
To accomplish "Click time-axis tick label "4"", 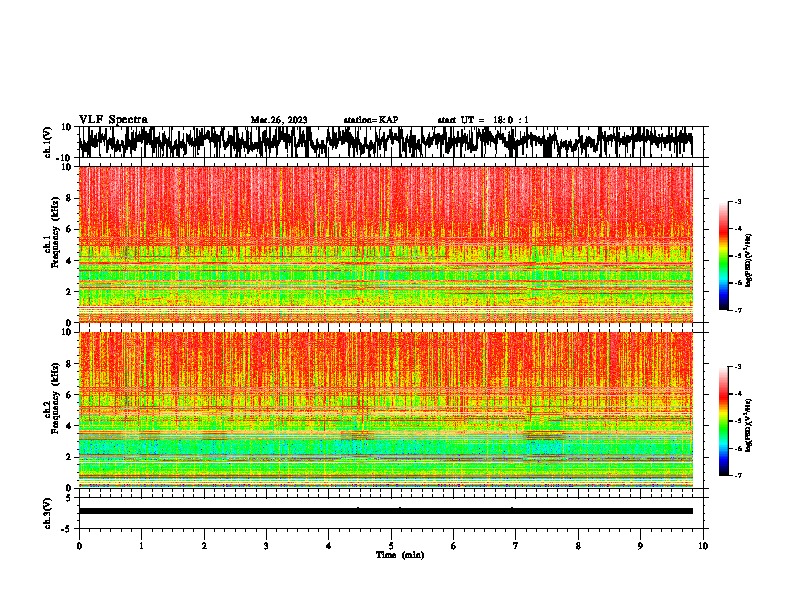I will click(x=329, y=546).
